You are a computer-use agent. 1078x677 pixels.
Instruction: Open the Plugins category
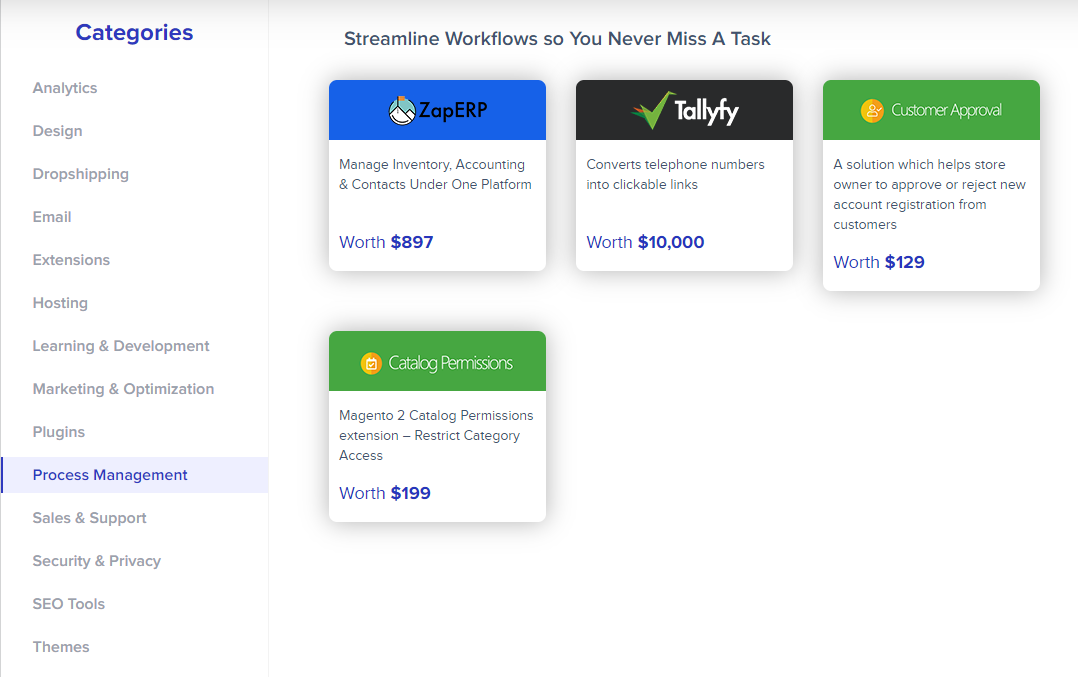tap(58, 432)
